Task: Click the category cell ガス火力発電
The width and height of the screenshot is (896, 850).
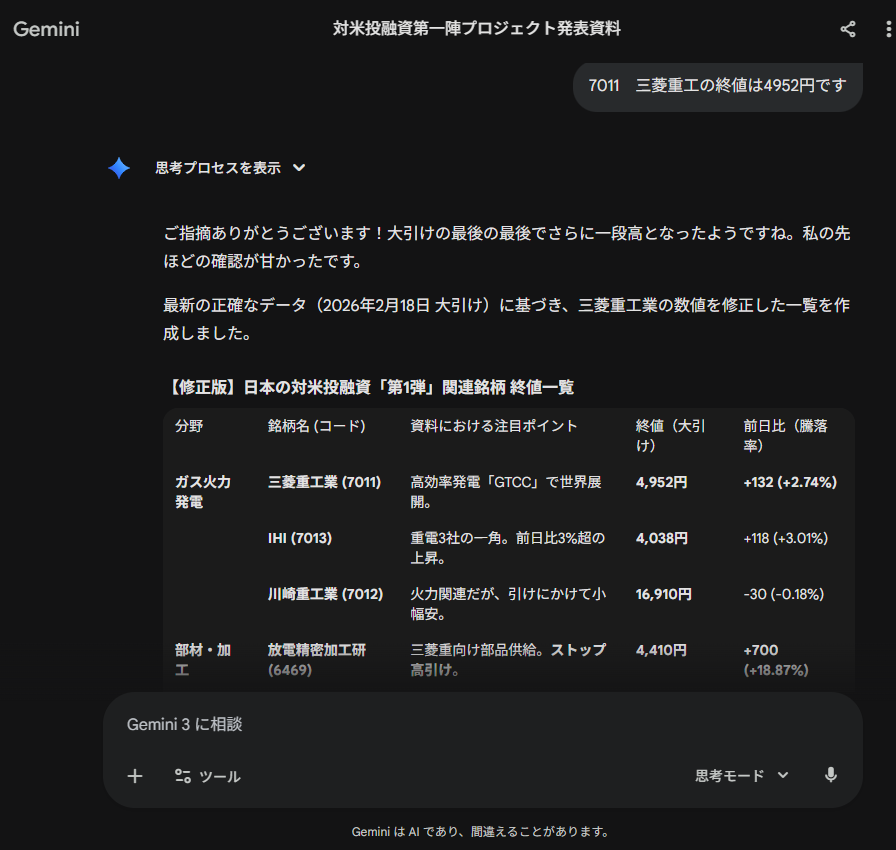Action: [203, 492]
